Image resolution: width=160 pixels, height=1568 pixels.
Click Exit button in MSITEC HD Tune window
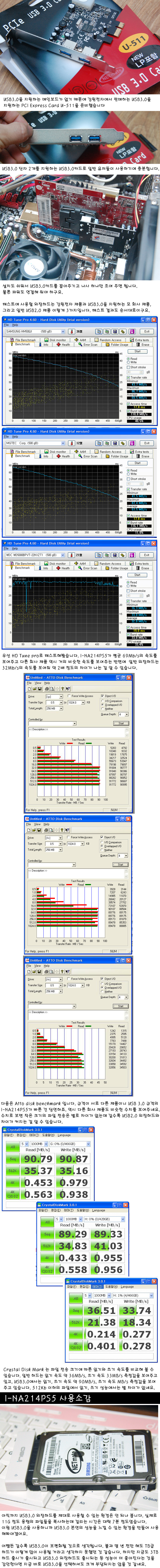point(147,443)
